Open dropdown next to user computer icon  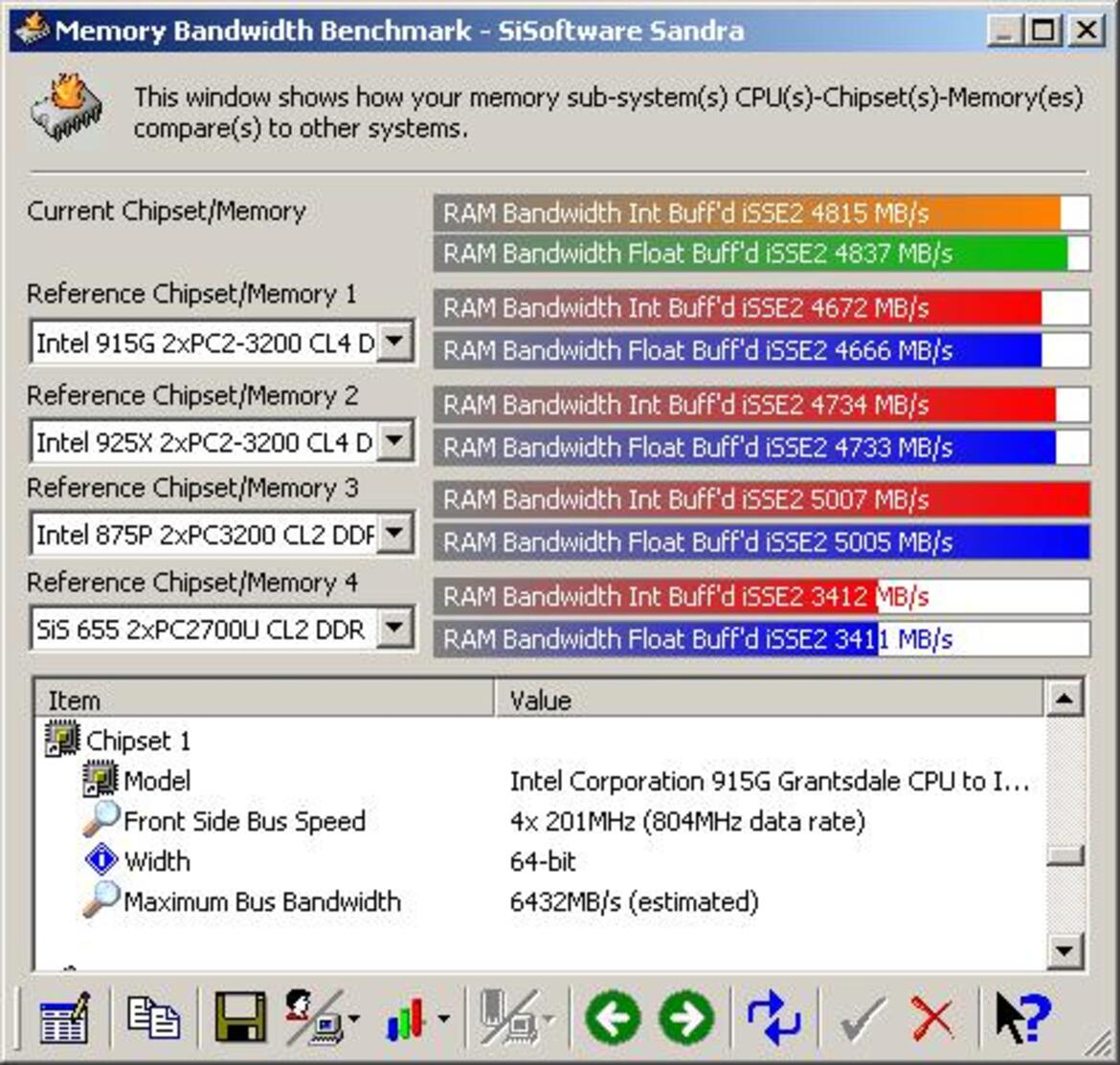click(354, 1019)
